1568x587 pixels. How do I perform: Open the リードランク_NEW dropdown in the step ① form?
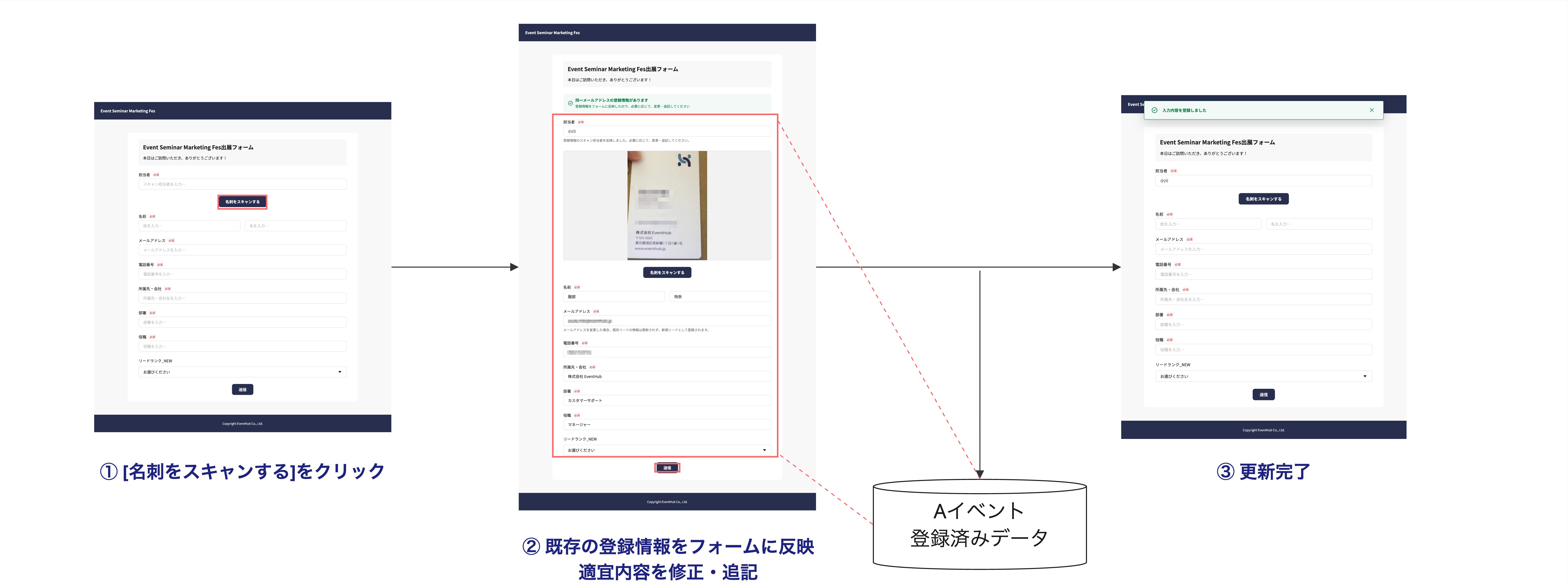(242, 372)
